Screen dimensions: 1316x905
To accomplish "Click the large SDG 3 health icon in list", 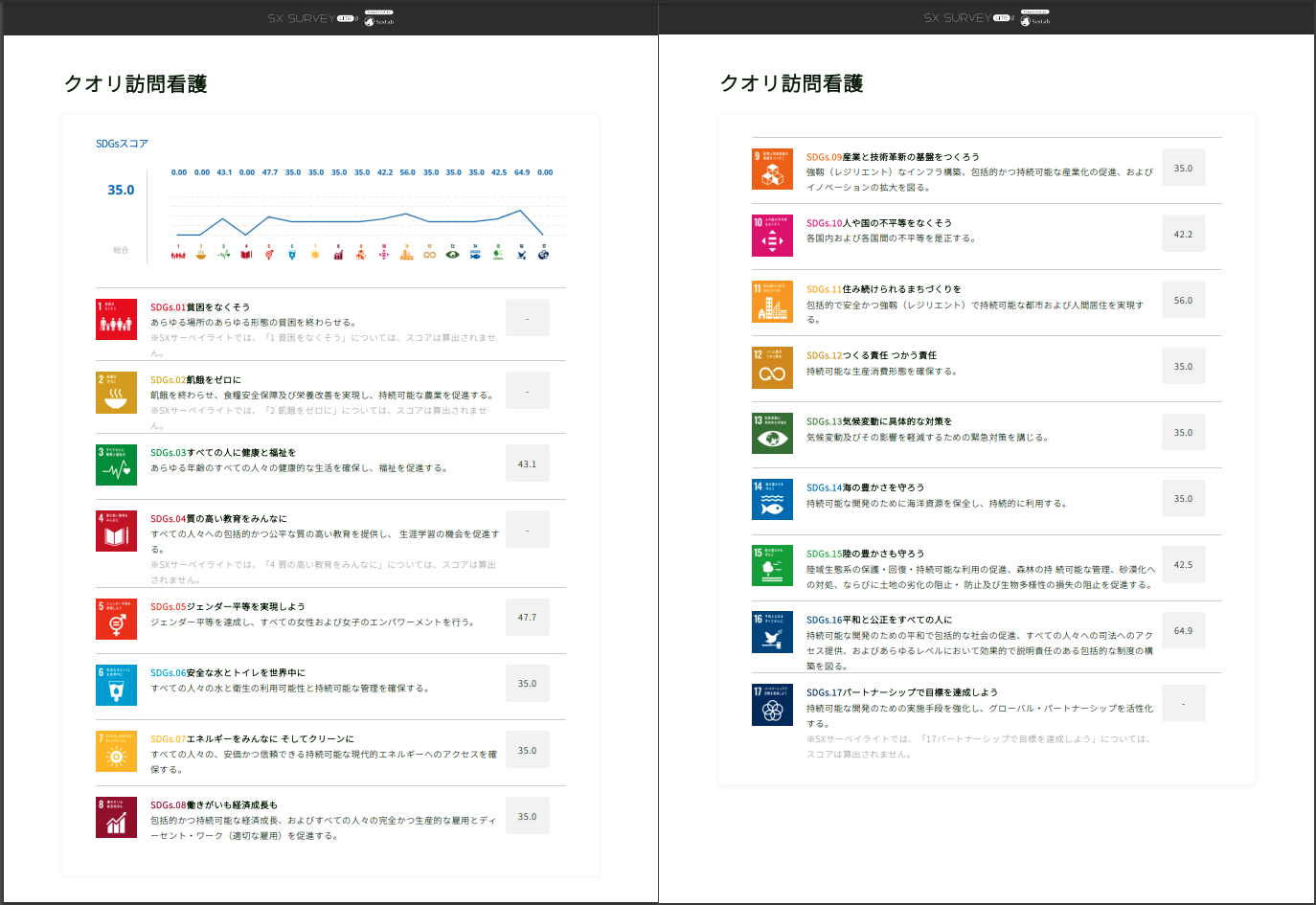I will coord(116,465).
